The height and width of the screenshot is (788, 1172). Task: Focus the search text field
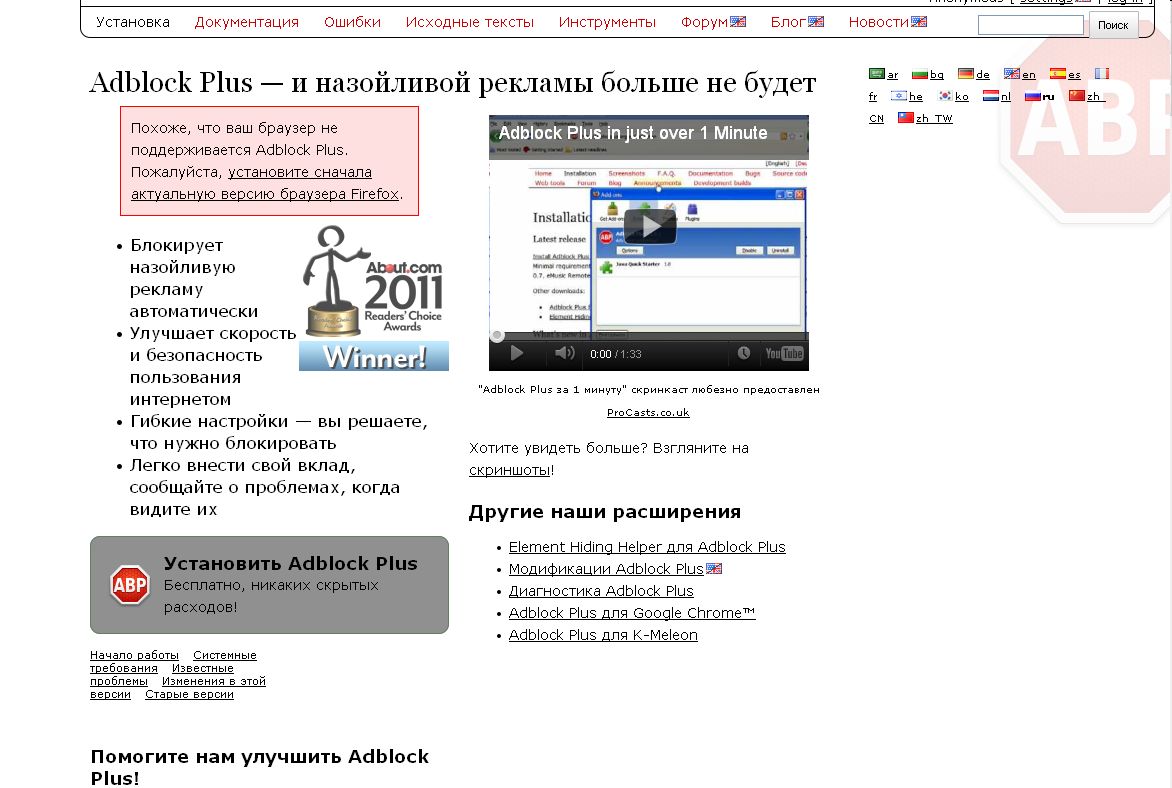[x=1031, y=25]
